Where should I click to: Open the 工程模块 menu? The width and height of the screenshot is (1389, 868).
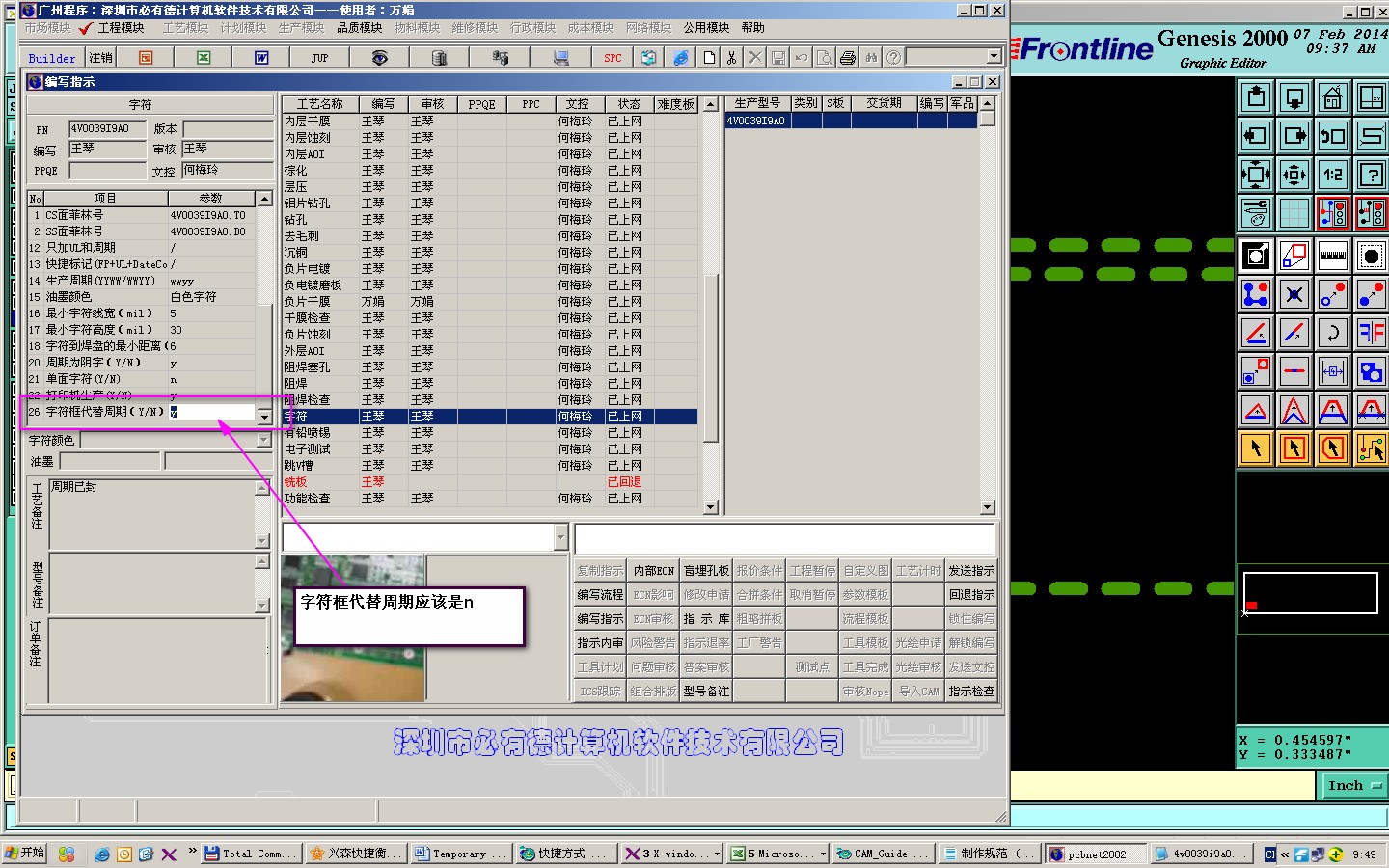click(121, 28)
